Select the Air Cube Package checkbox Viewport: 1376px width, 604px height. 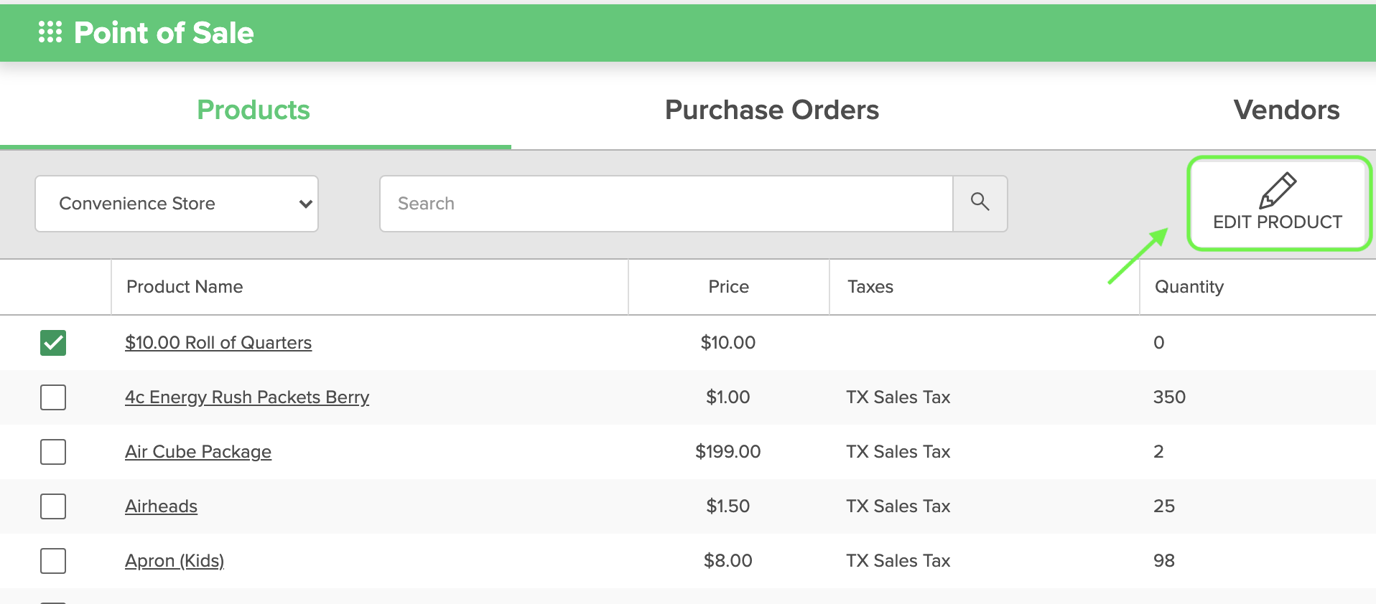pos(53,451)
